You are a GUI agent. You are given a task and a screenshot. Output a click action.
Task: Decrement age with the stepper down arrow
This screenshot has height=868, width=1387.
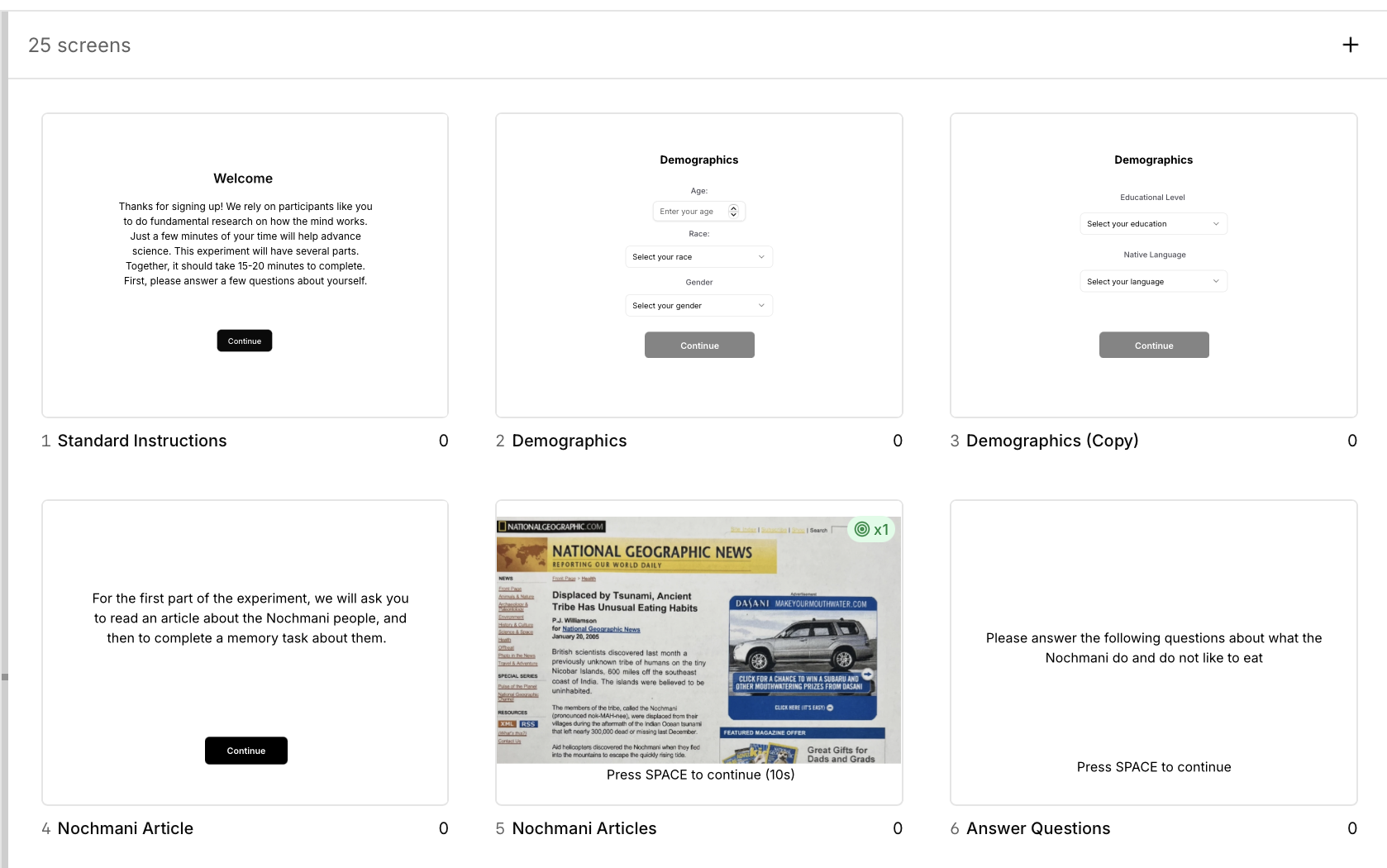coord(733,215)
